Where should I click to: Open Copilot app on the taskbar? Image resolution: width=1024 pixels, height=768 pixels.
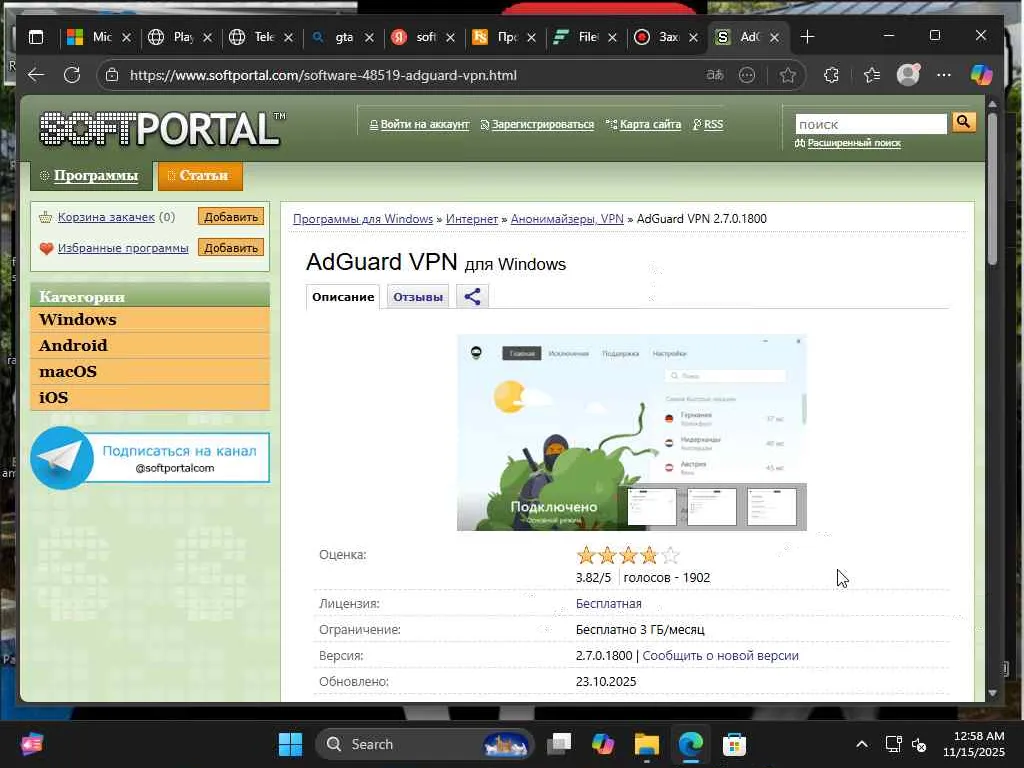tap(602, 744)
